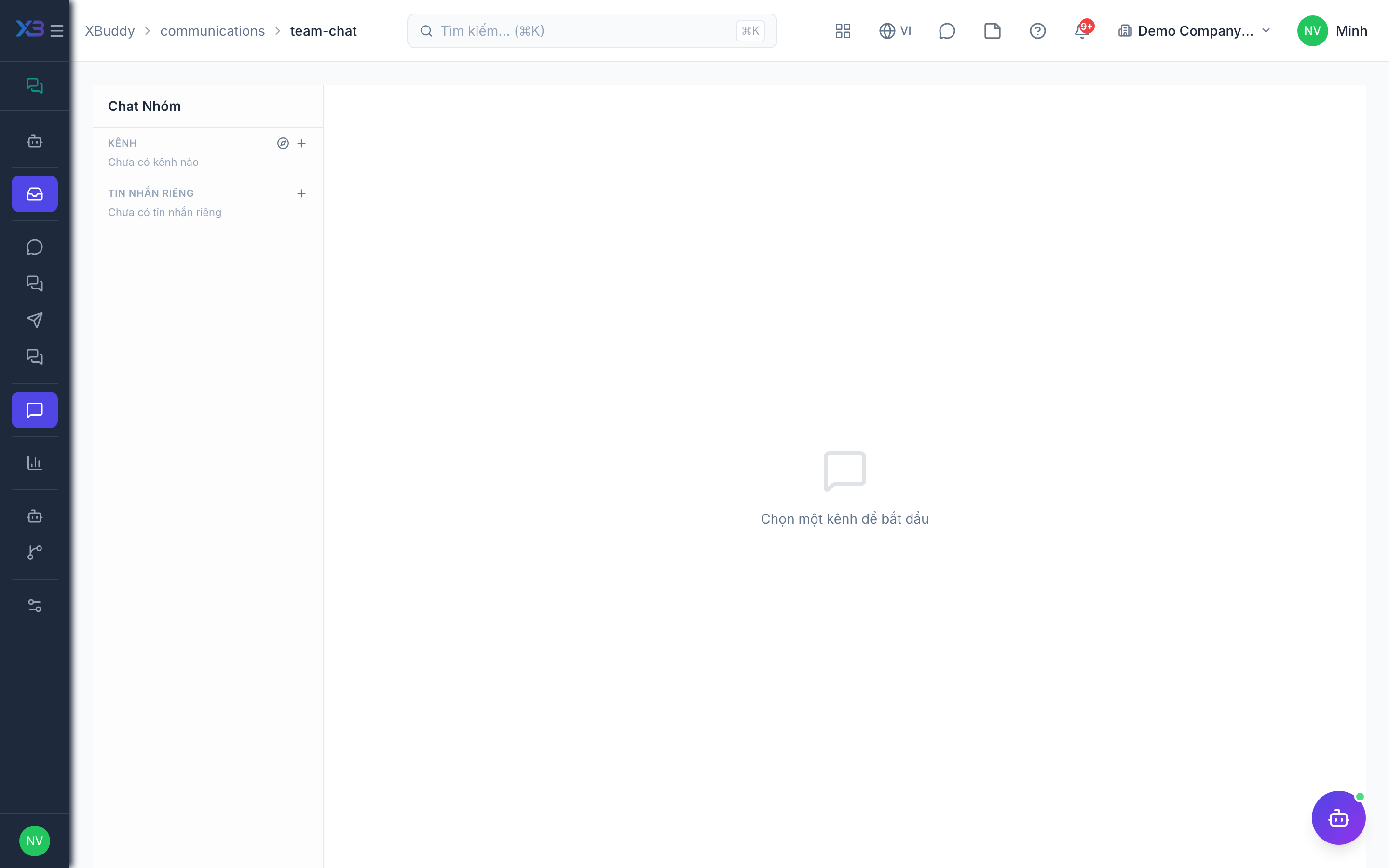Image resolution: width=1389 pixels, height=868 pixels.
Task: Click the 'Chưa có kênh nào' text
Action: click(153, 162)
